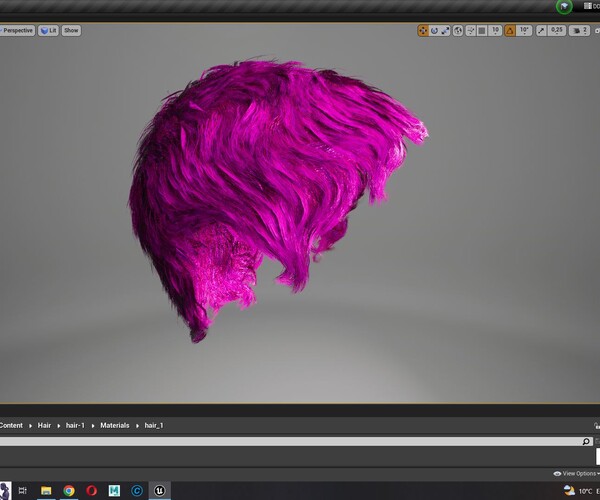
Task: Open the Content breadcrumb folder
Action: (x=11, y=425)
